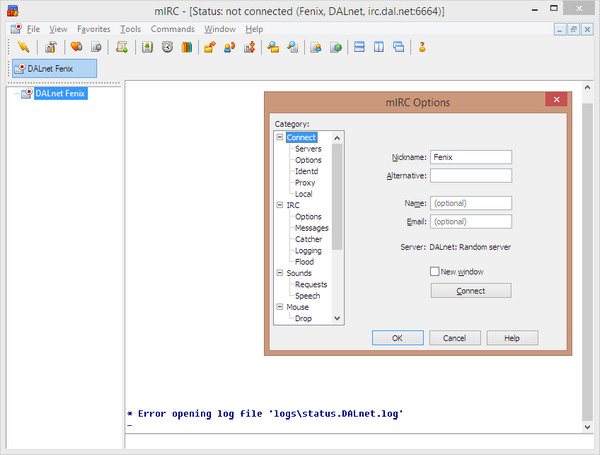
Task: Click the About mIRC icon in toolbar
Action: coord(422,47)
